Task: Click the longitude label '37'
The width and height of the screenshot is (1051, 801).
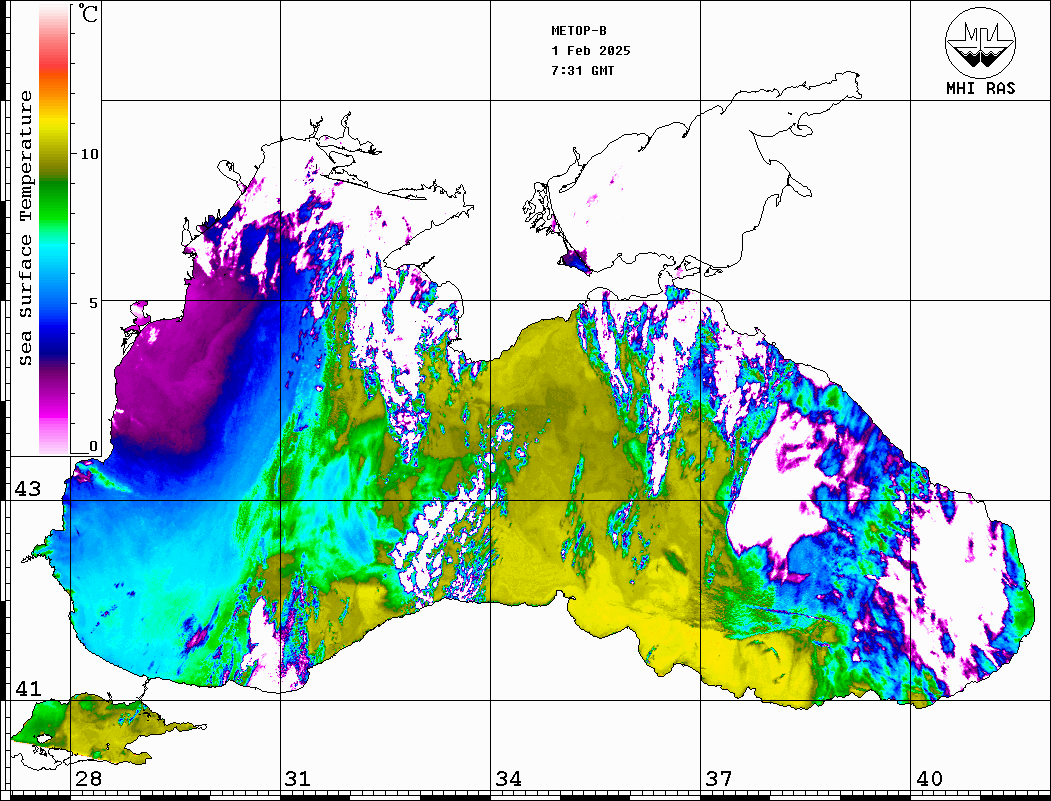Action: 719,779
